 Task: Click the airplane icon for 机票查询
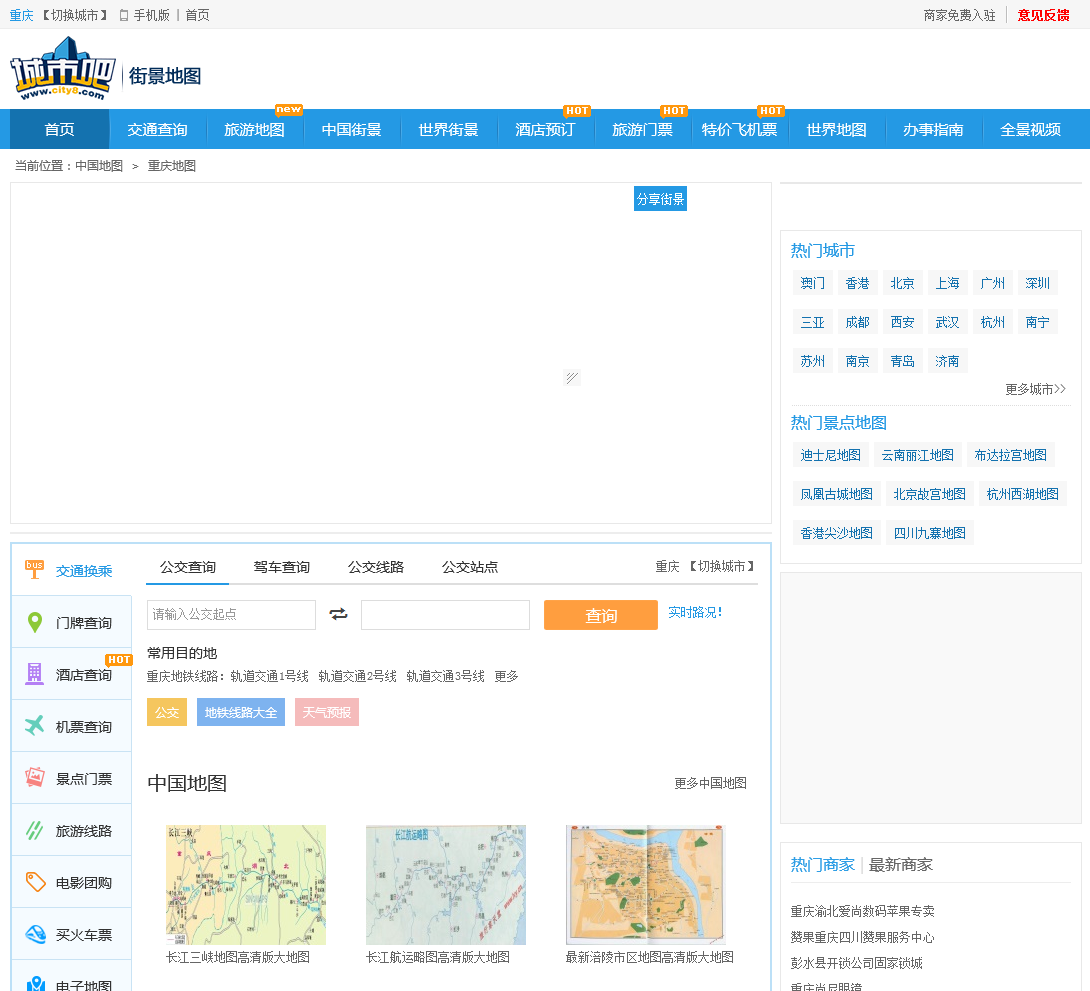pos(35,726)
